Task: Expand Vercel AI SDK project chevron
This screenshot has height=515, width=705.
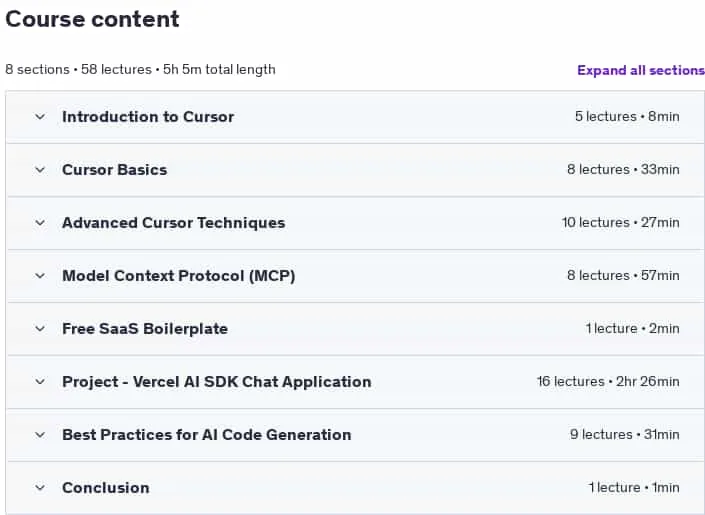Action: click(40, 382)
